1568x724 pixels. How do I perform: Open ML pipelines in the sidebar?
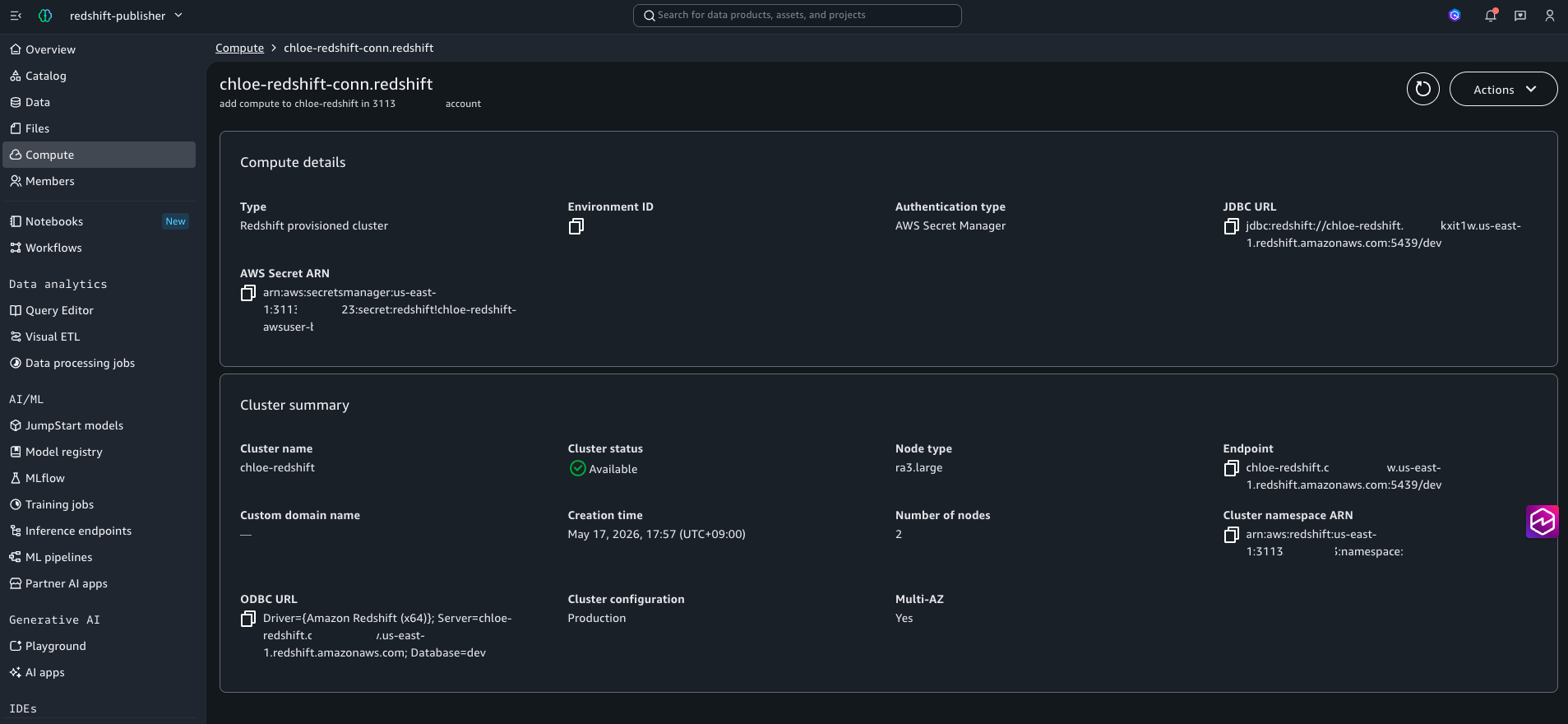[x=99, y=557]
